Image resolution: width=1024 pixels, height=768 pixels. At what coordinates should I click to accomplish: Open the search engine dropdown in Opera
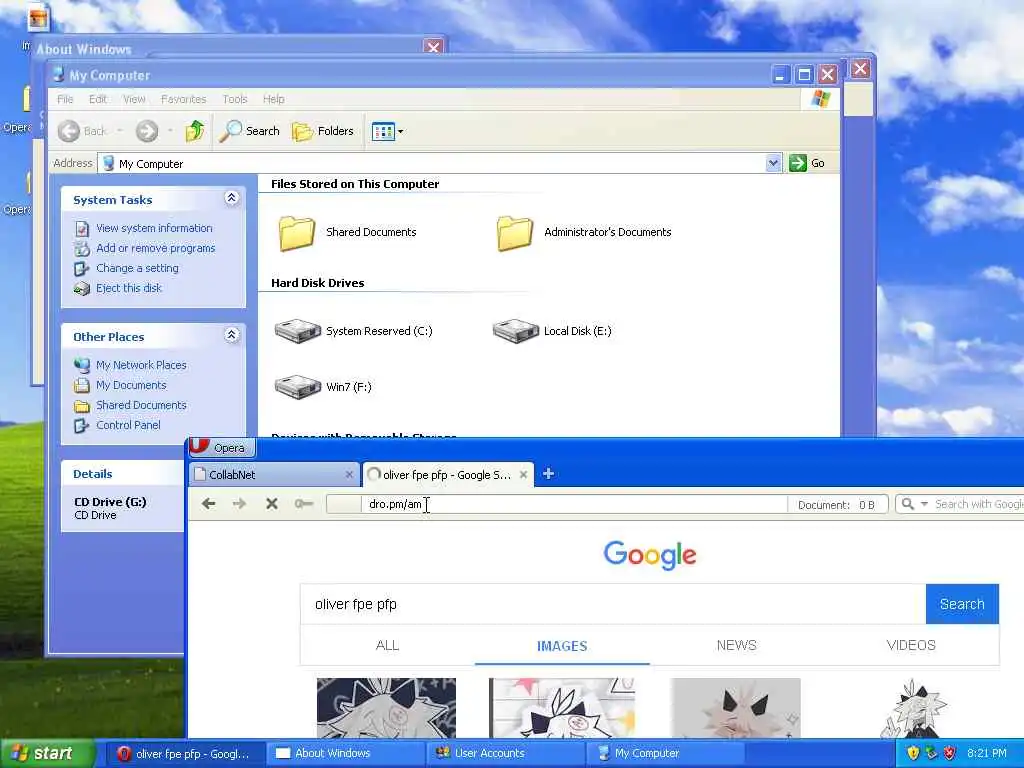click(x=923, y=504)
